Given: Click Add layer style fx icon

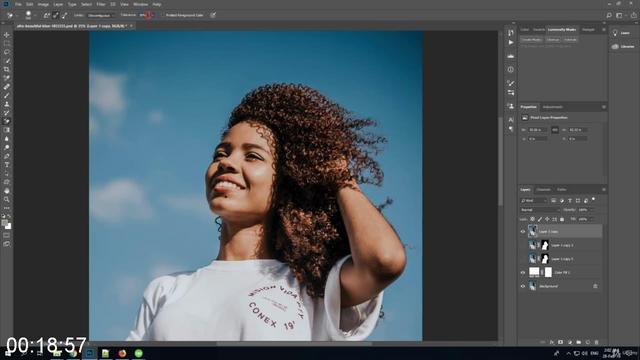Looking at the screenshot, I should click(551, 342).
